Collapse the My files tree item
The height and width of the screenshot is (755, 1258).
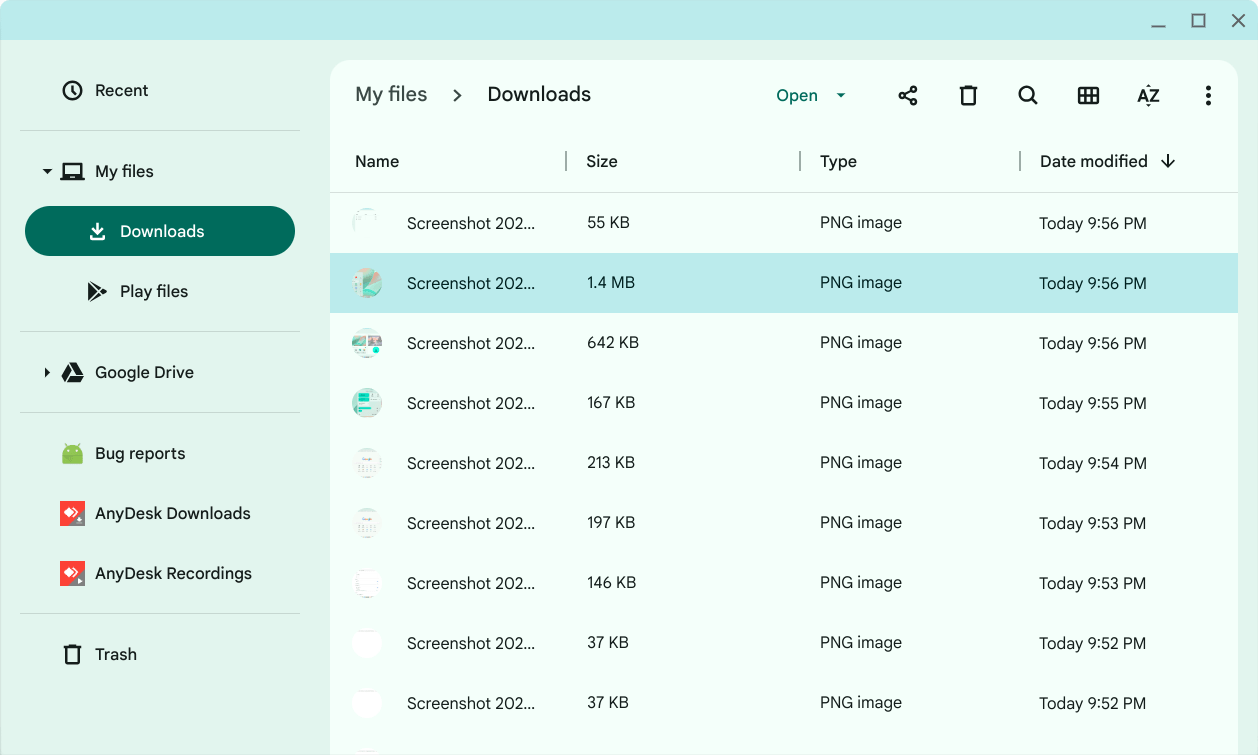point(47,171)
